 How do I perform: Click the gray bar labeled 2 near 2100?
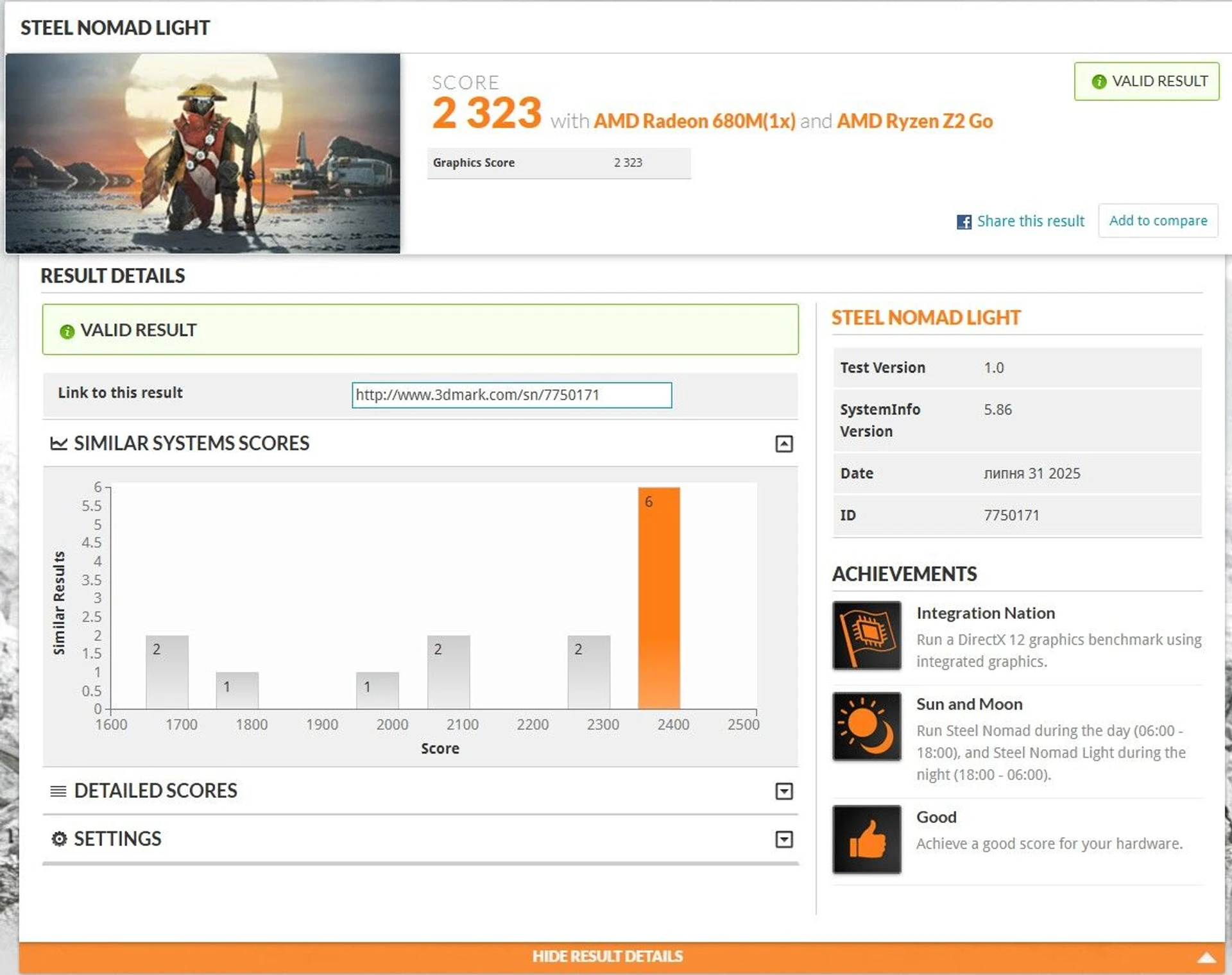[x=449, y=672]
